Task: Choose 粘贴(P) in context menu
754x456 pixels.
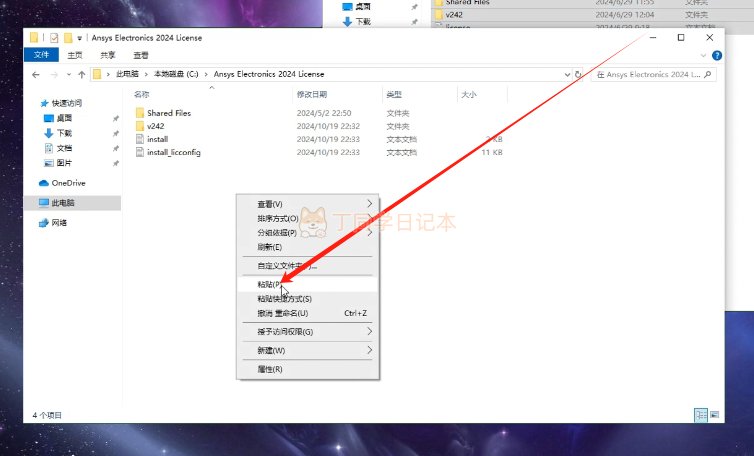Action: tap(307, 284)
